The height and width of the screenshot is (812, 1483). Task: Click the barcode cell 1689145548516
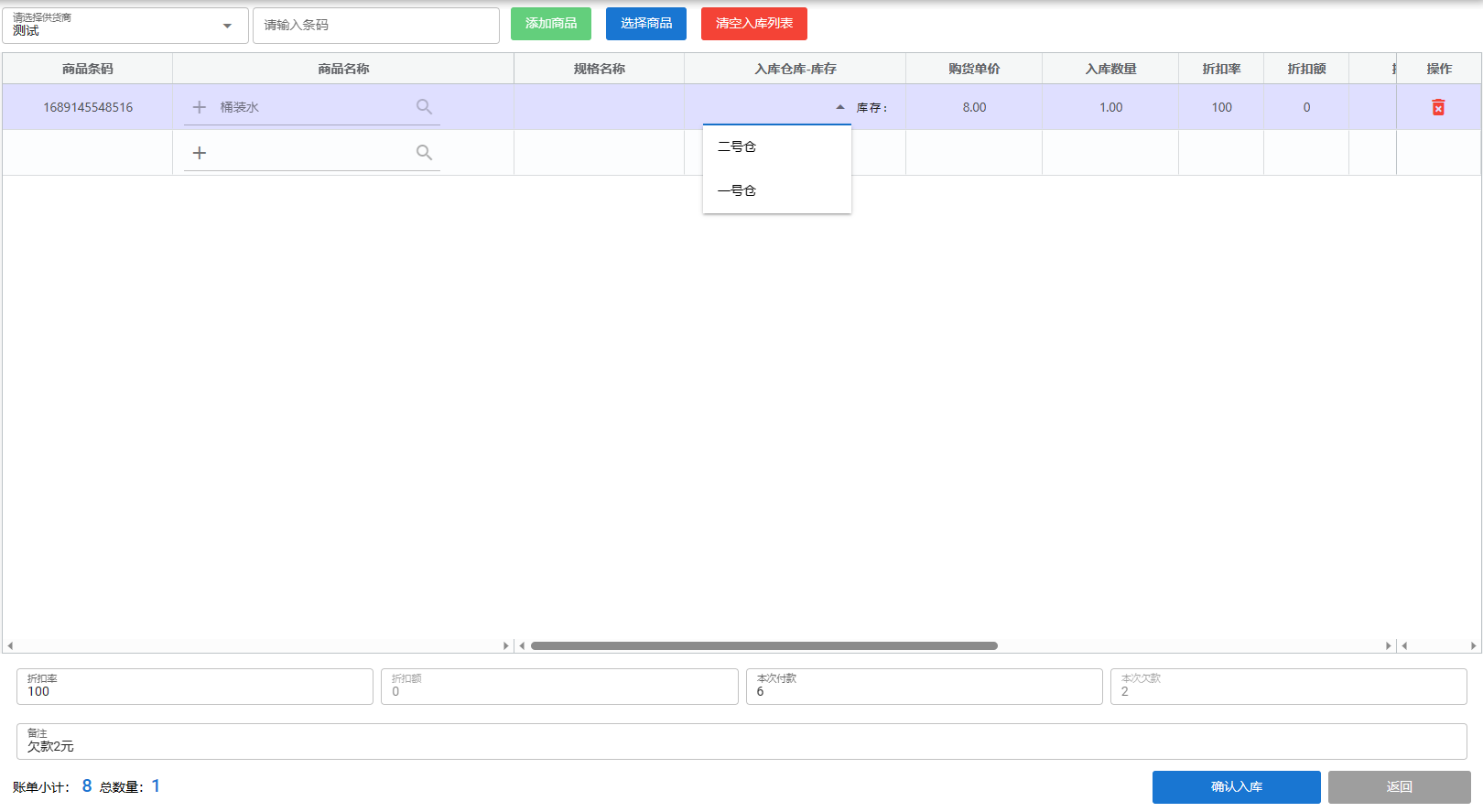(x=88, y=107)
